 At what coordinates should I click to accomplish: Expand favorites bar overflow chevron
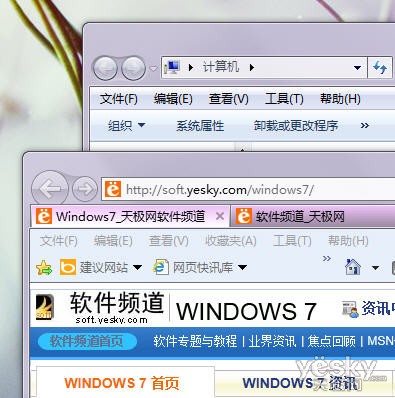(x=327, y=259)
